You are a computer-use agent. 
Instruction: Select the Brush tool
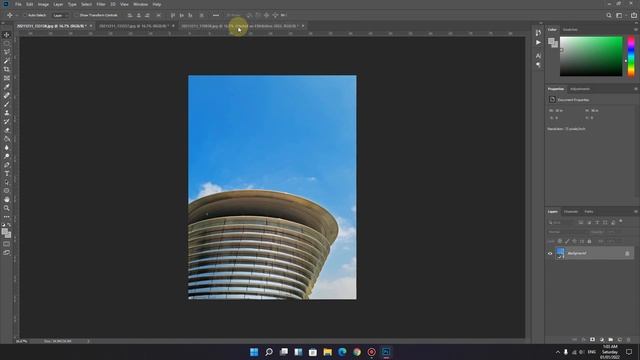tap(7, 104)
